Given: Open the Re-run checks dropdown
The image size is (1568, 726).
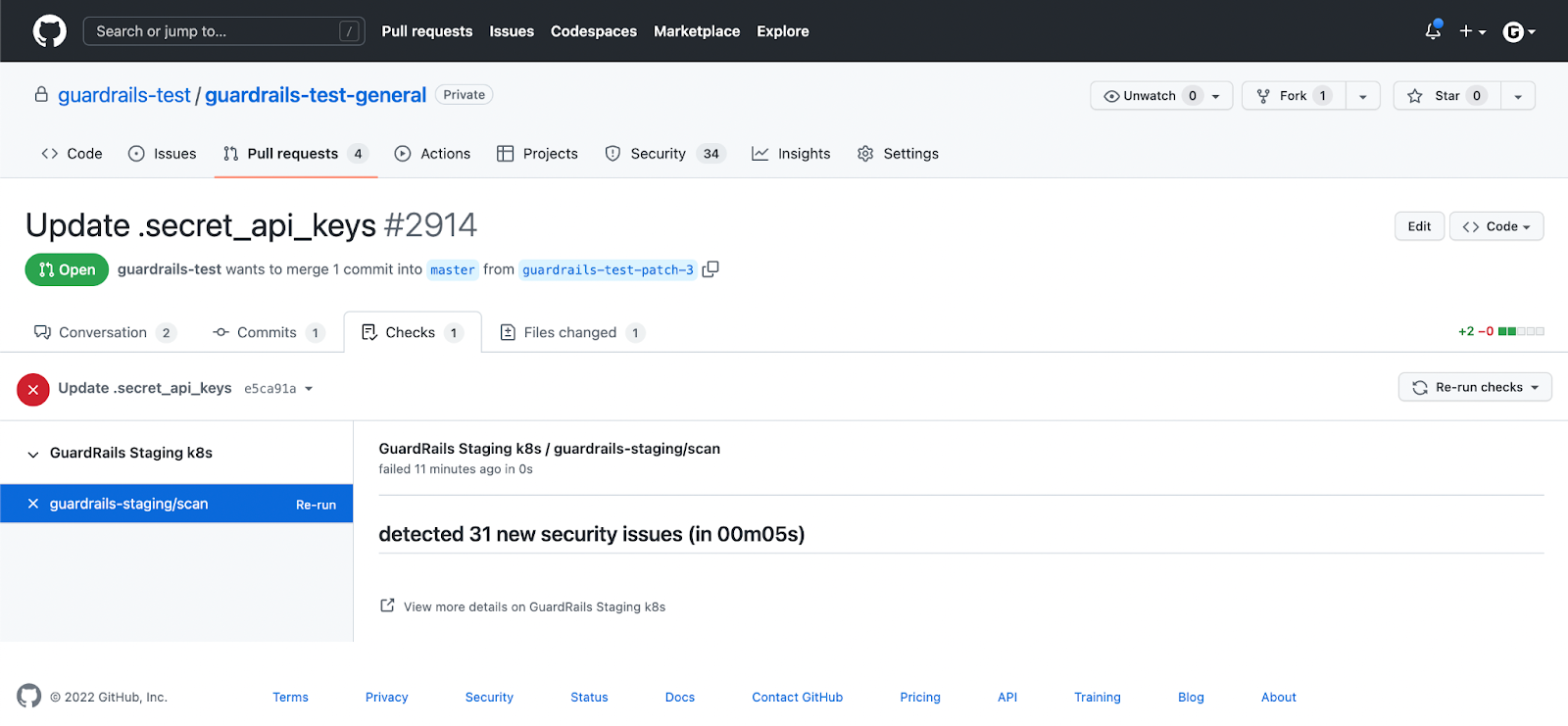Looking at the screenshot, I should point(1475,387).
